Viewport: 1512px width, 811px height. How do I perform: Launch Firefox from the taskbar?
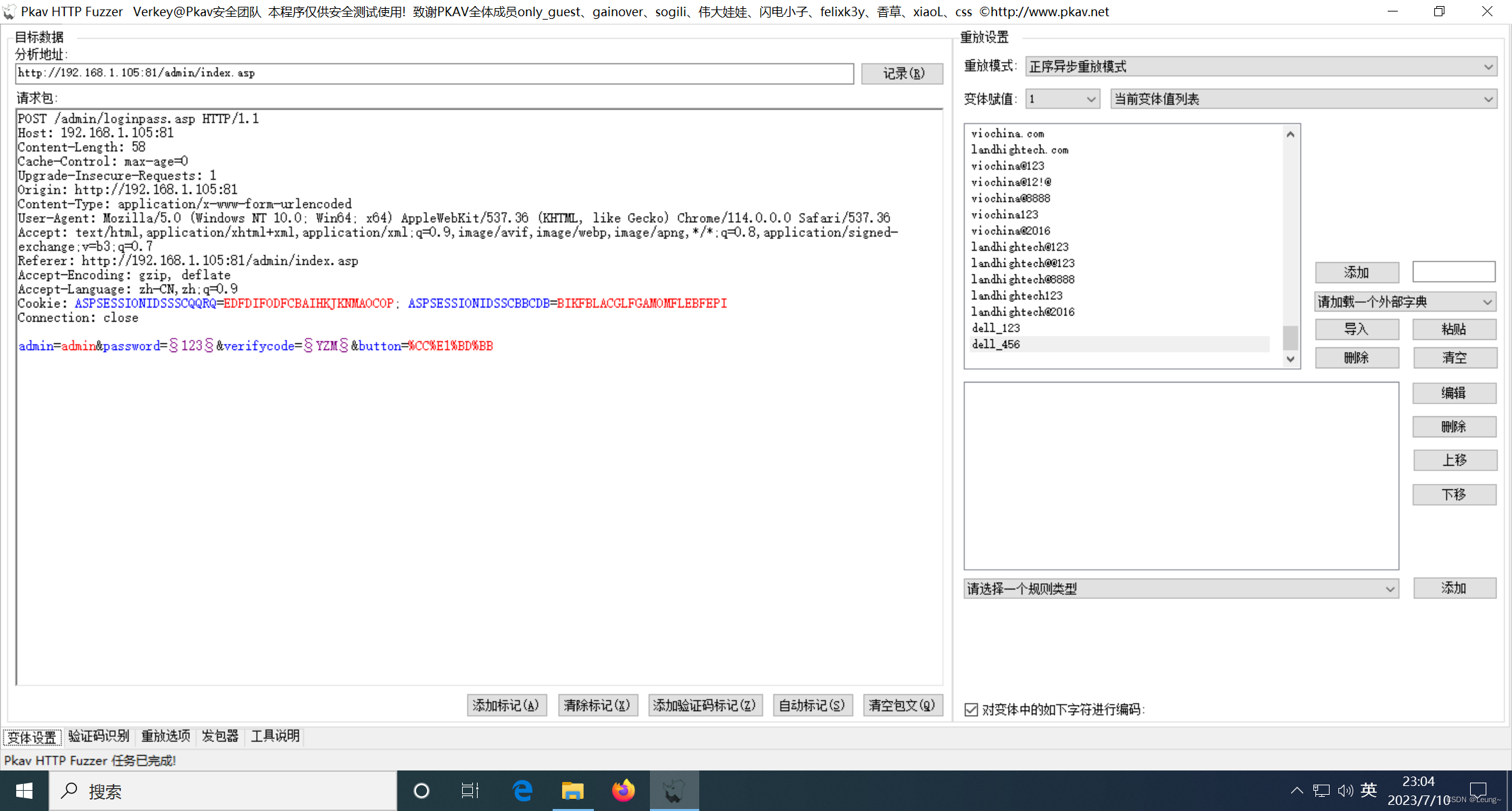click(x=623, y=790)
